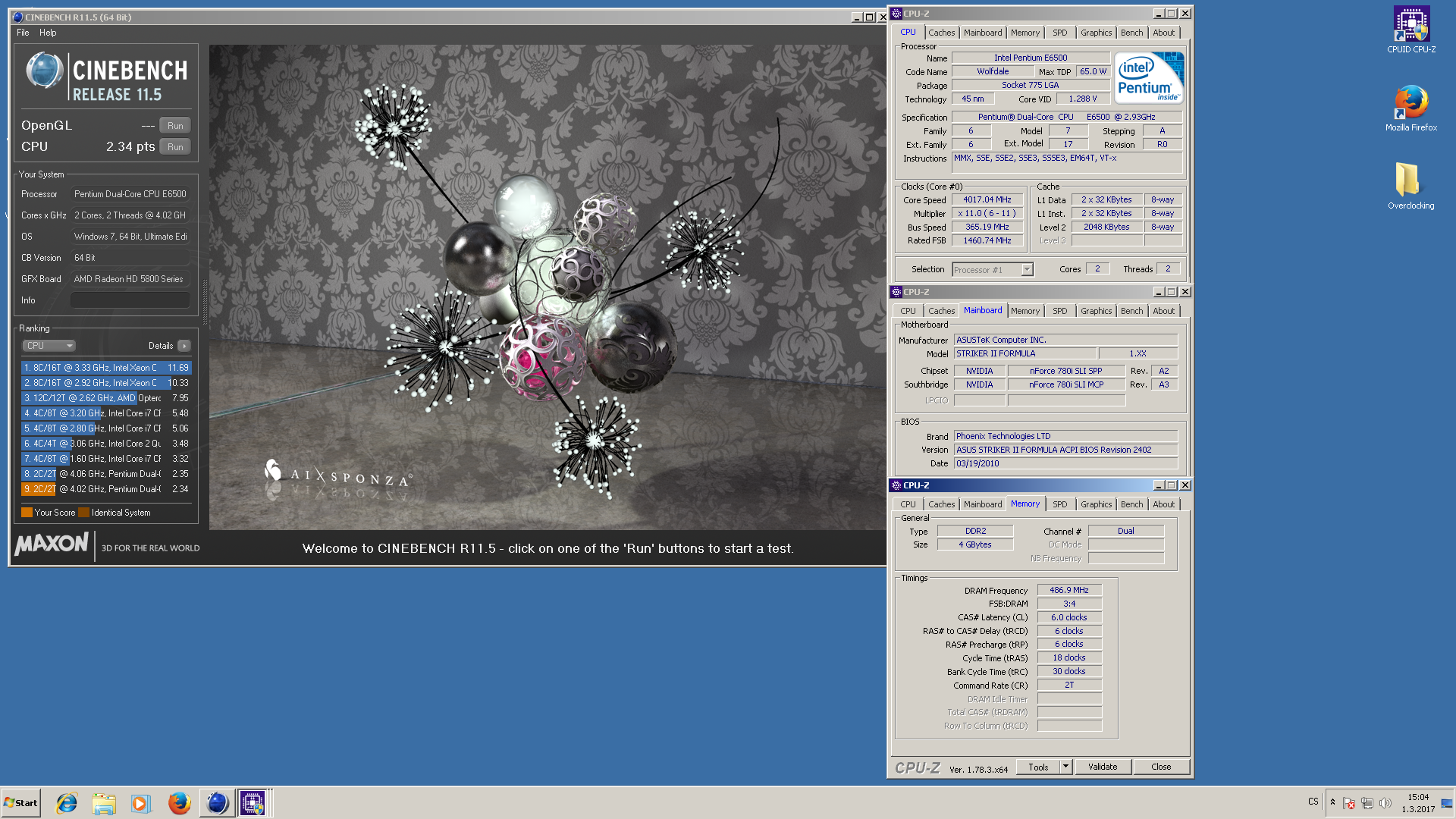Click the Validate button

(1103, 767)
